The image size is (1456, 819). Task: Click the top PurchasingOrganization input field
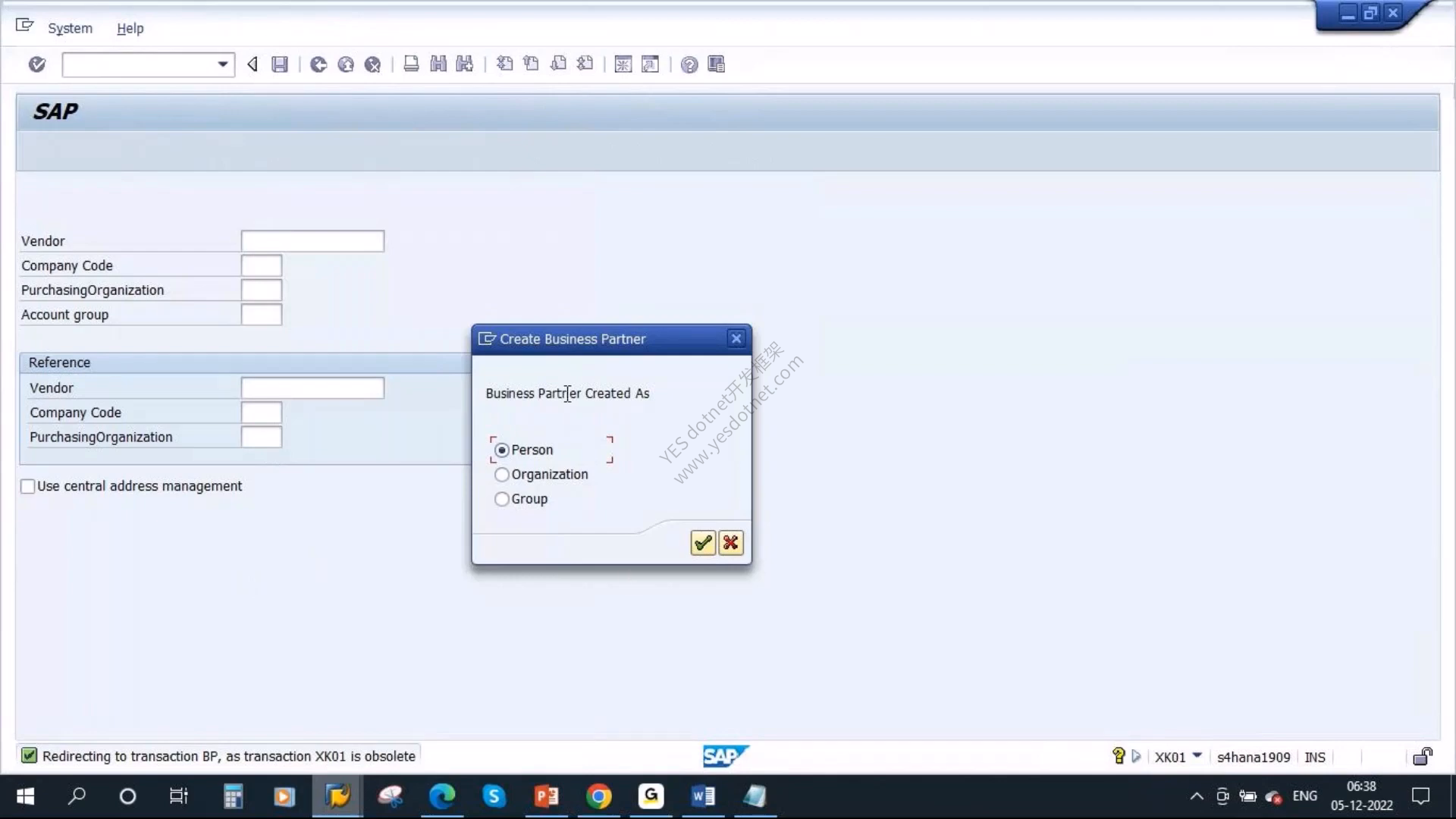pos(262,290)
